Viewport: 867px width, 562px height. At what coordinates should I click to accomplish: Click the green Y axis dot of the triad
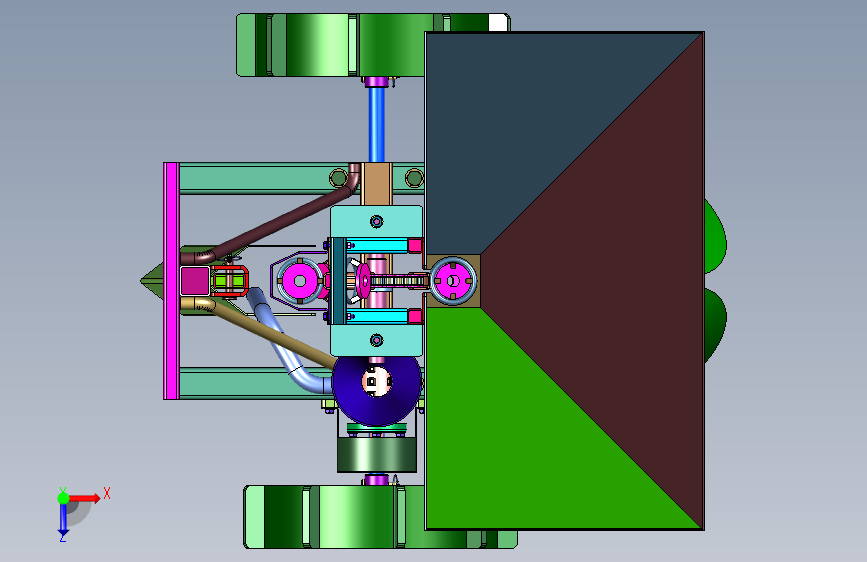(63, 498)
